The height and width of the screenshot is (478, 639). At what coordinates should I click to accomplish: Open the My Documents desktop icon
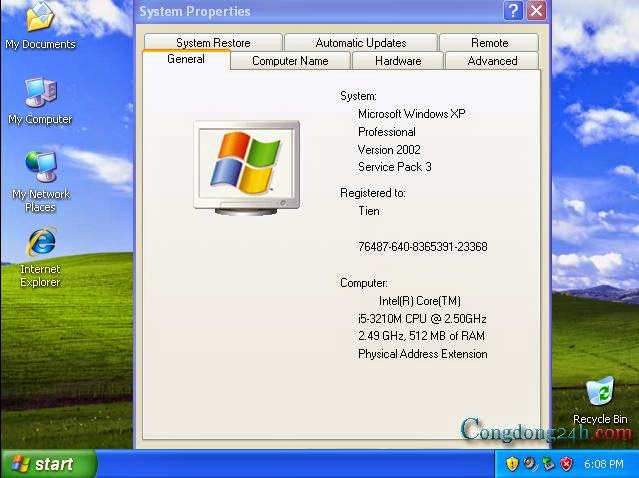[x=40, y=24]
